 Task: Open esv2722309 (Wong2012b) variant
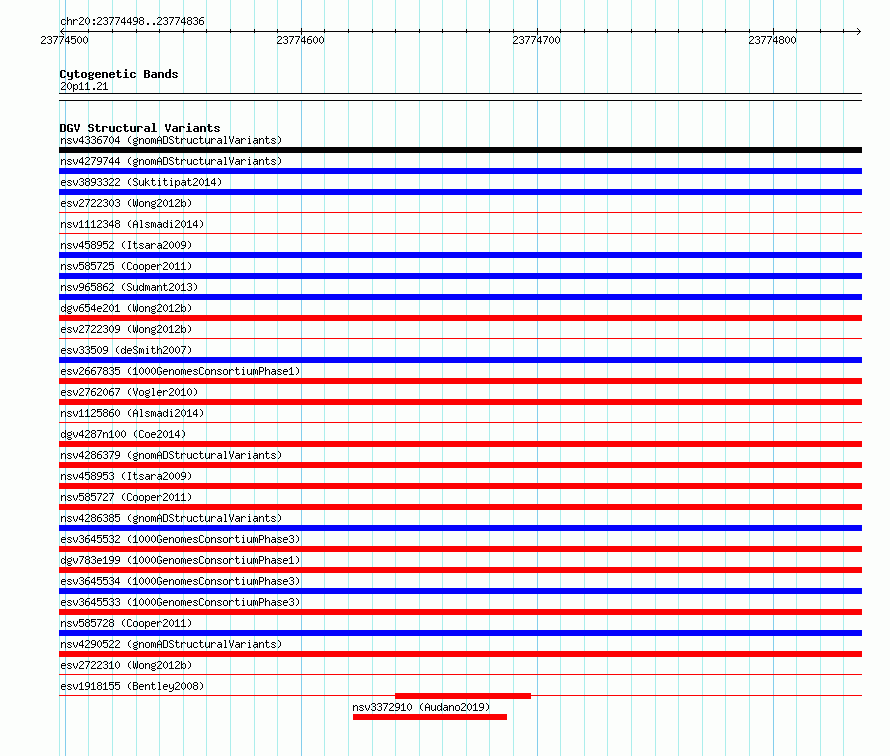point(126,329)
